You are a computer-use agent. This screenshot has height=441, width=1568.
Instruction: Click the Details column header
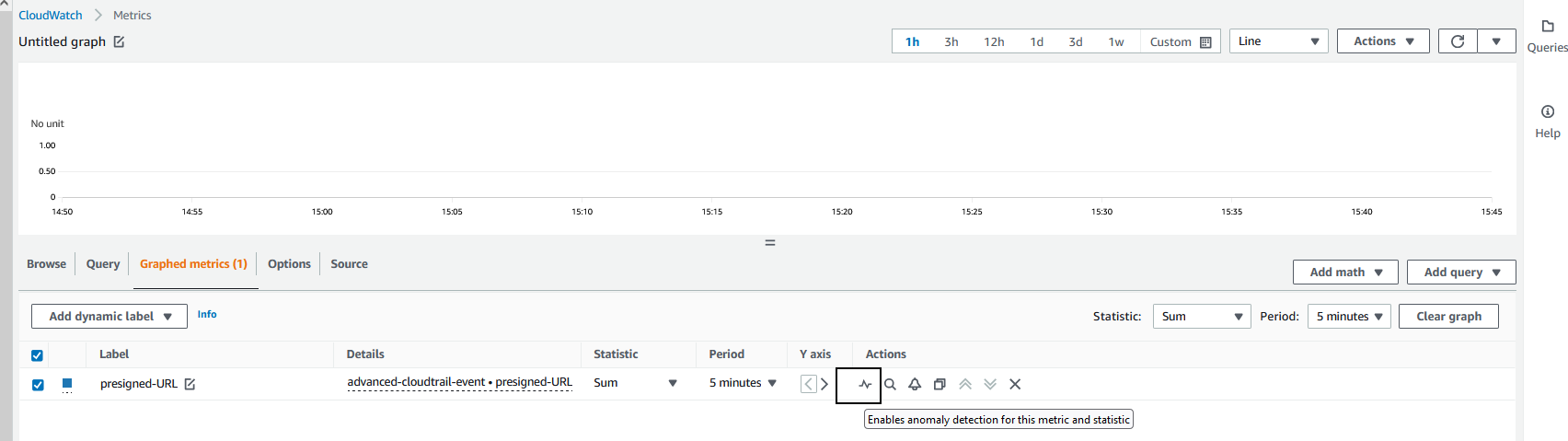(x=365, y=354)
